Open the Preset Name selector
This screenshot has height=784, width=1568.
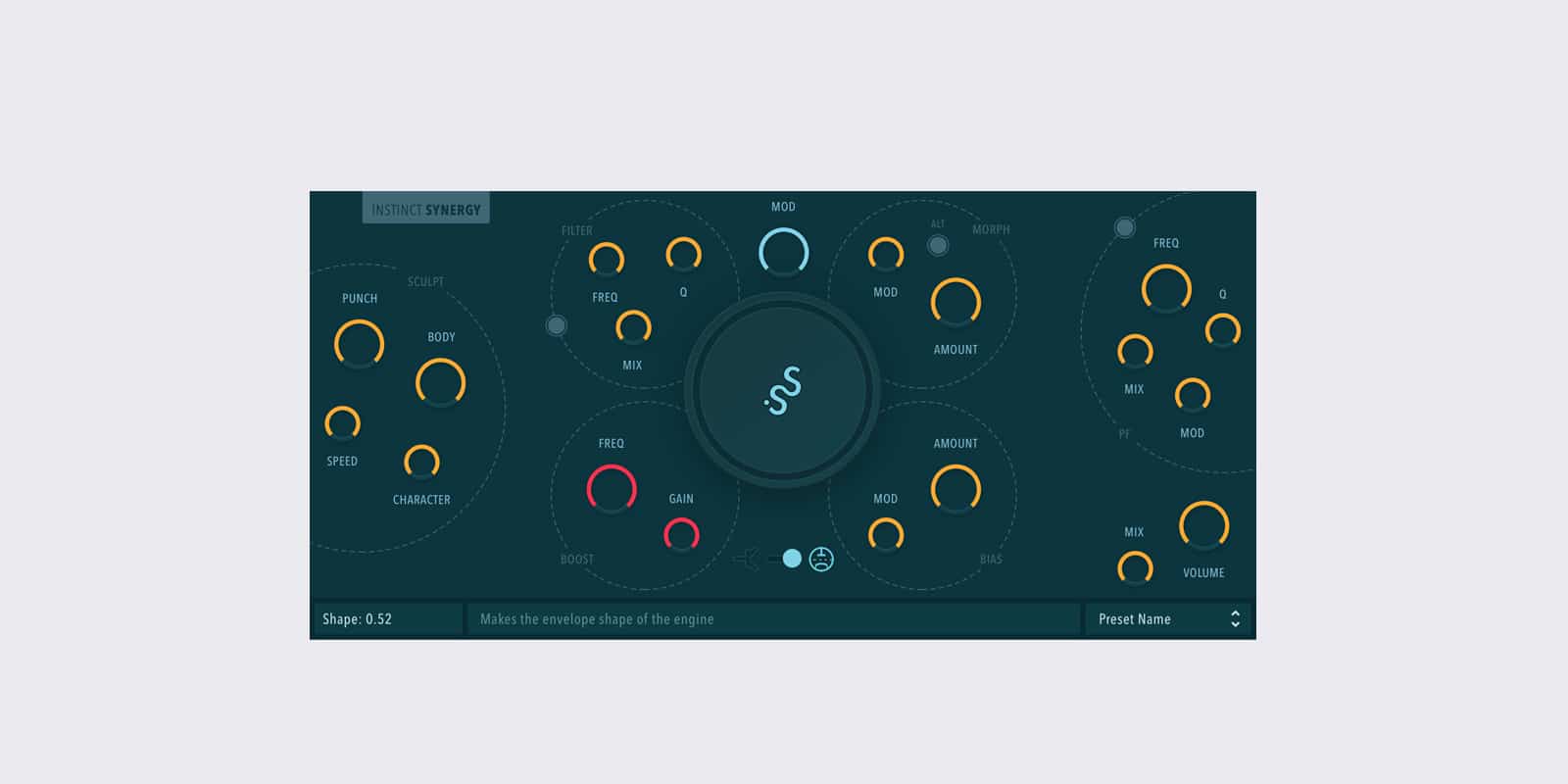[1168, 619]
